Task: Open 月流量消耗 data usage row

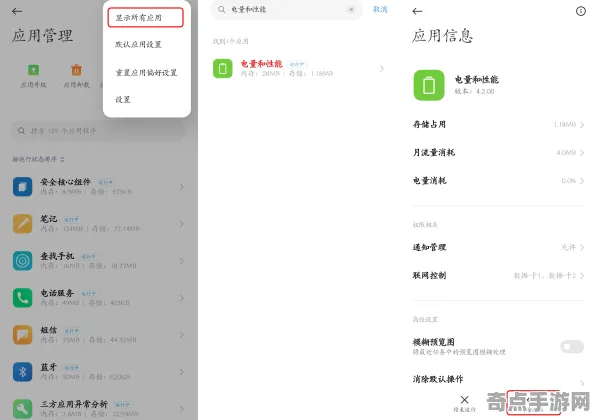Action: (x=498, y=152)
